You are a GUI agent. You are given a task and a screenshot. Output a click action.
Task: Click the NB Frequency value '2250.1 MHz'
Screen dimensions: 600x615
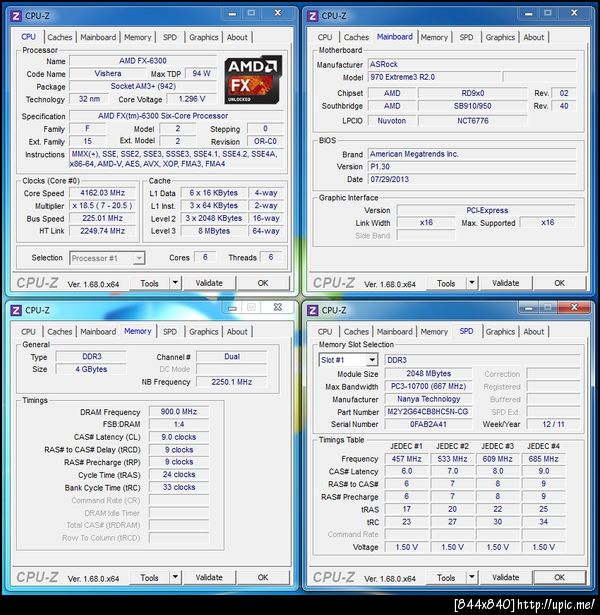point(232,382)
